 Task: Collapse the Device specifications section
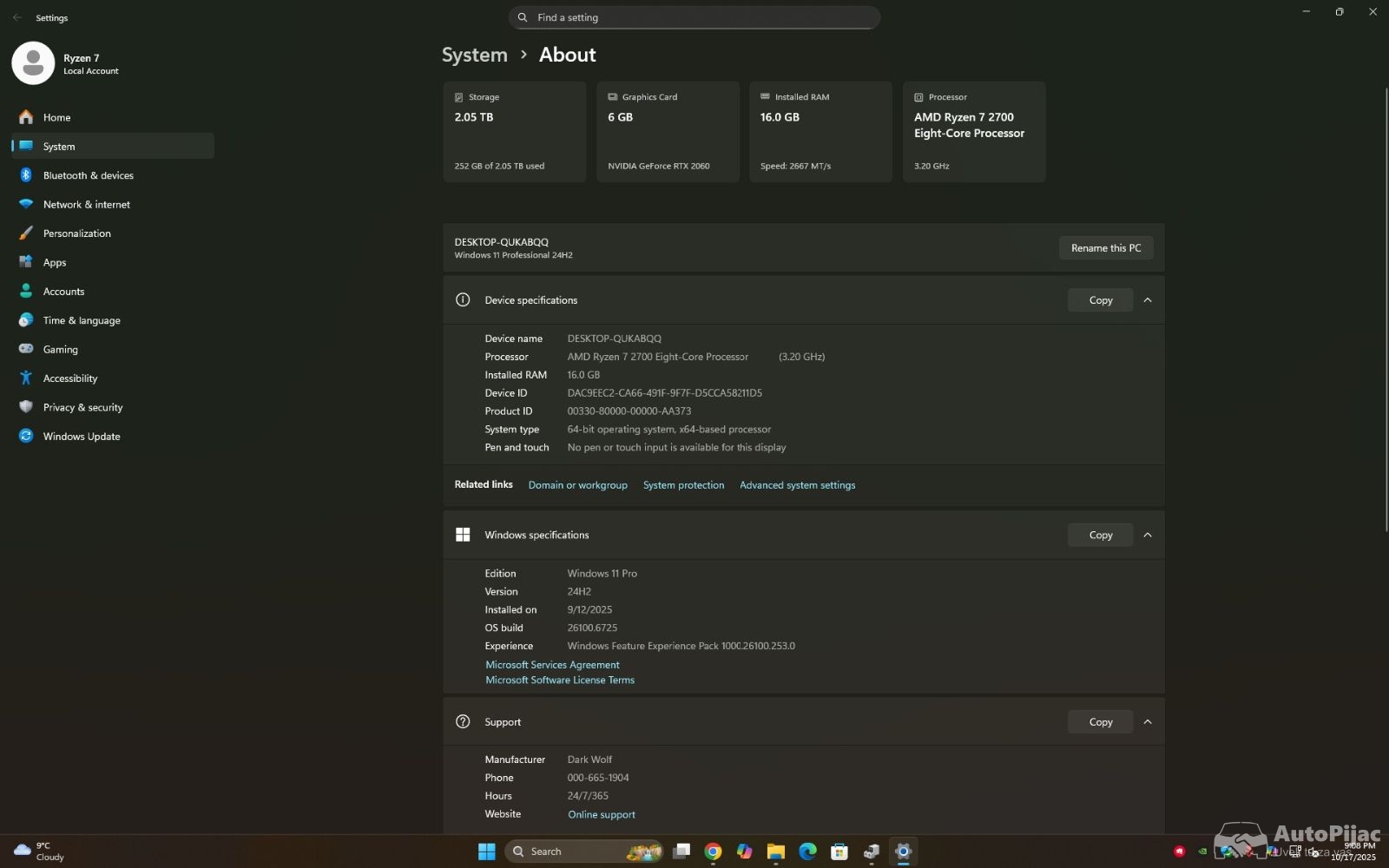1148,300
